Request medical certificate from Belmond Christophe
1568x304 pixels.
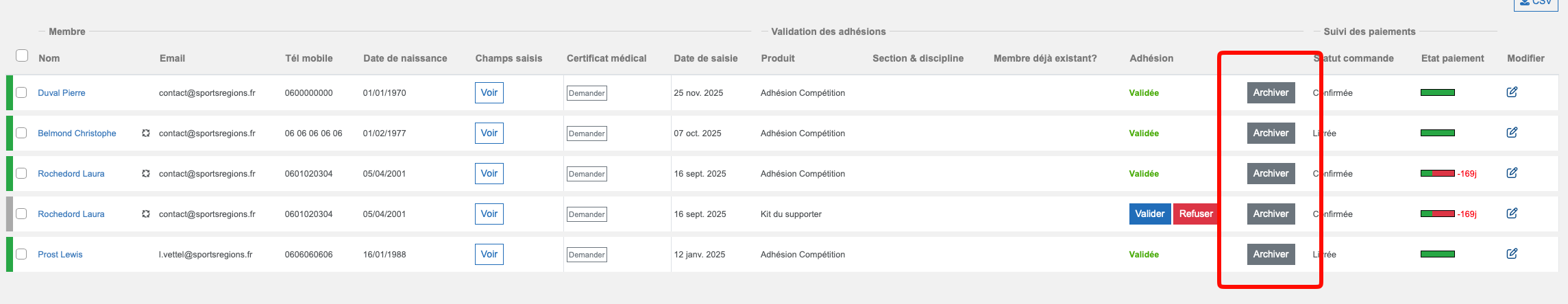click(587, 134)
